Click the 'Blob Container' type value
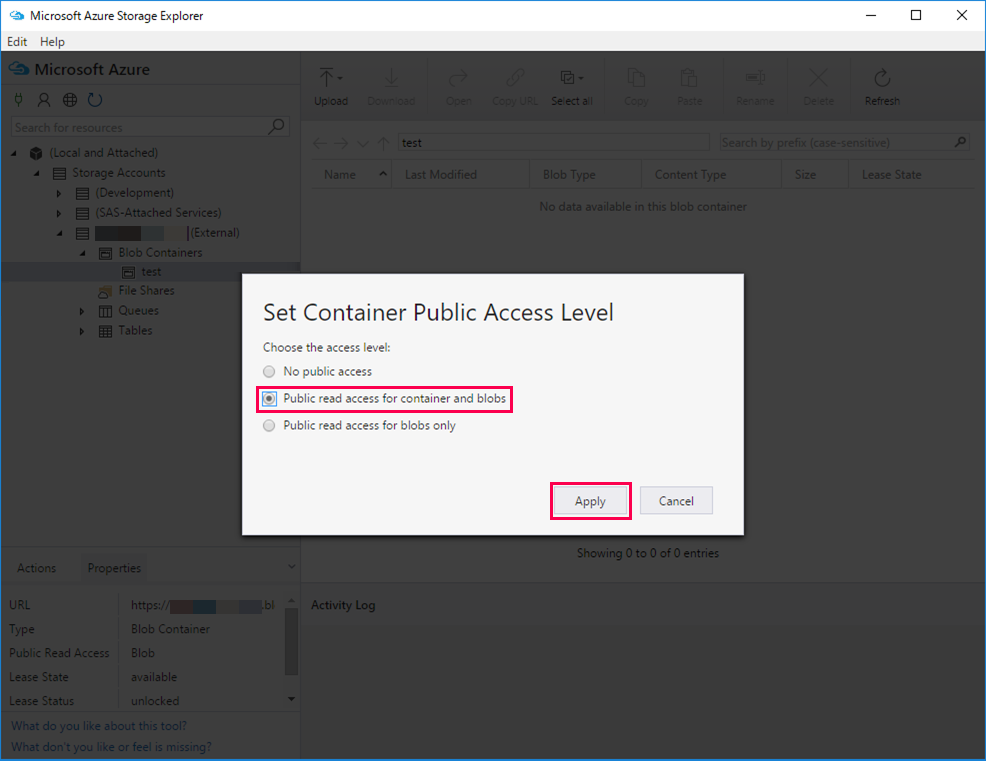The height and width of the screenshot is (761, 986). coord(170,629)
